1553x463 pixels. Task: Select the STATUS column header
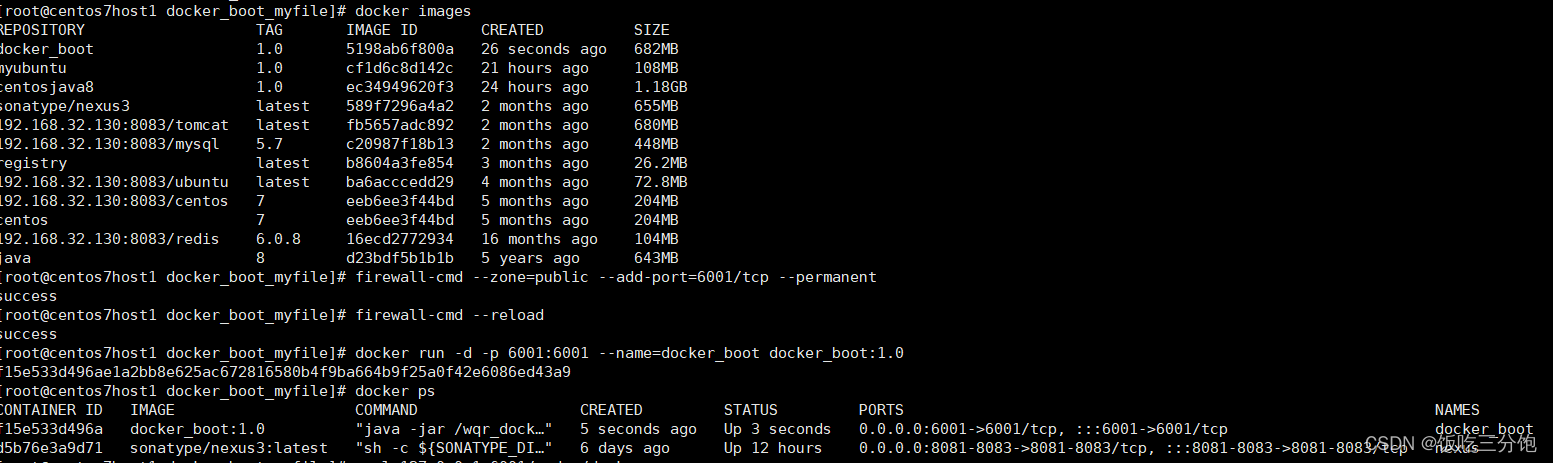click(751, 410)
